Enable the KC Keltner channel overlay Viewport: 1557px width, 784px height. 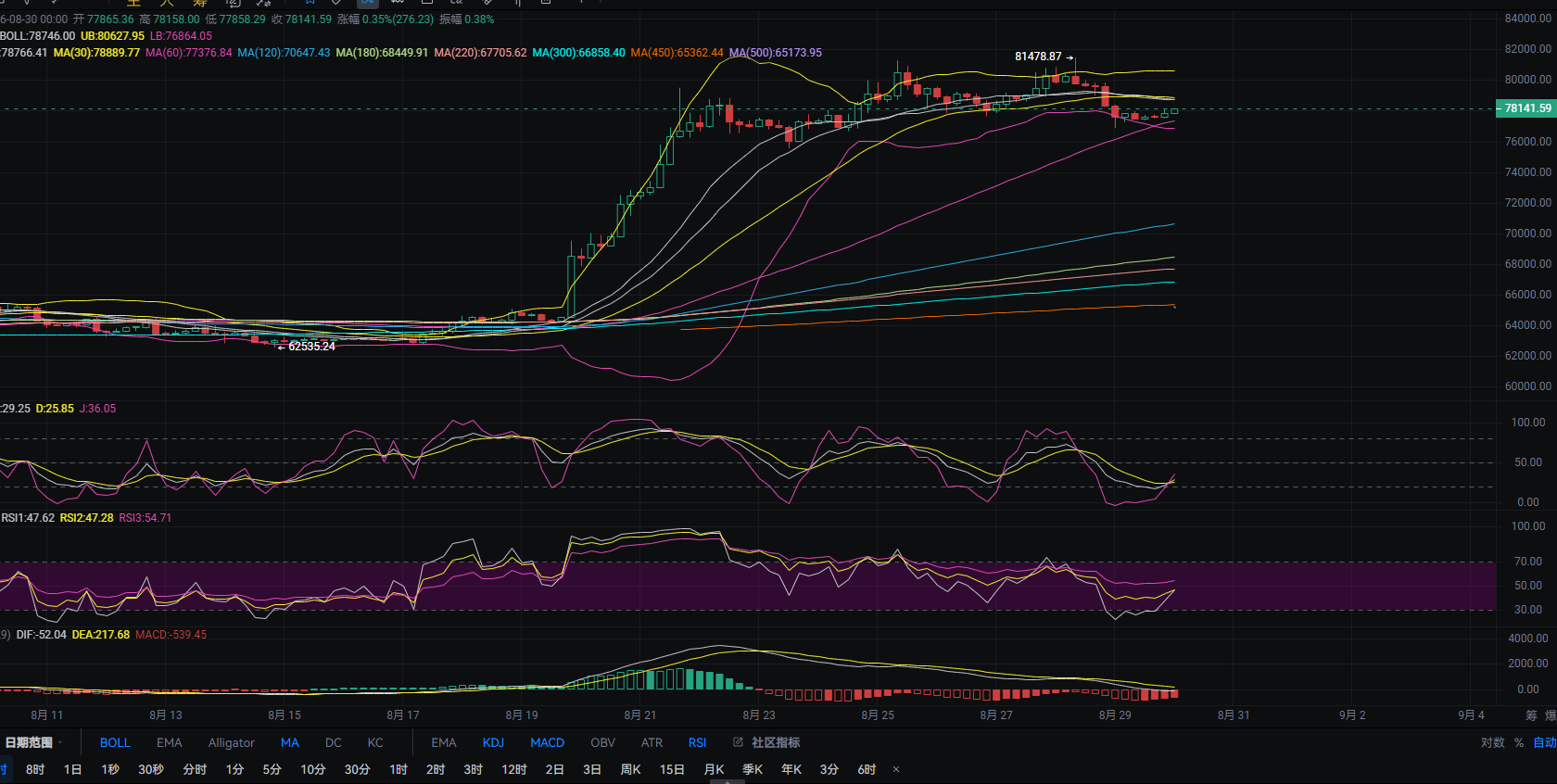pyautogui.click(x=375, y=742)
